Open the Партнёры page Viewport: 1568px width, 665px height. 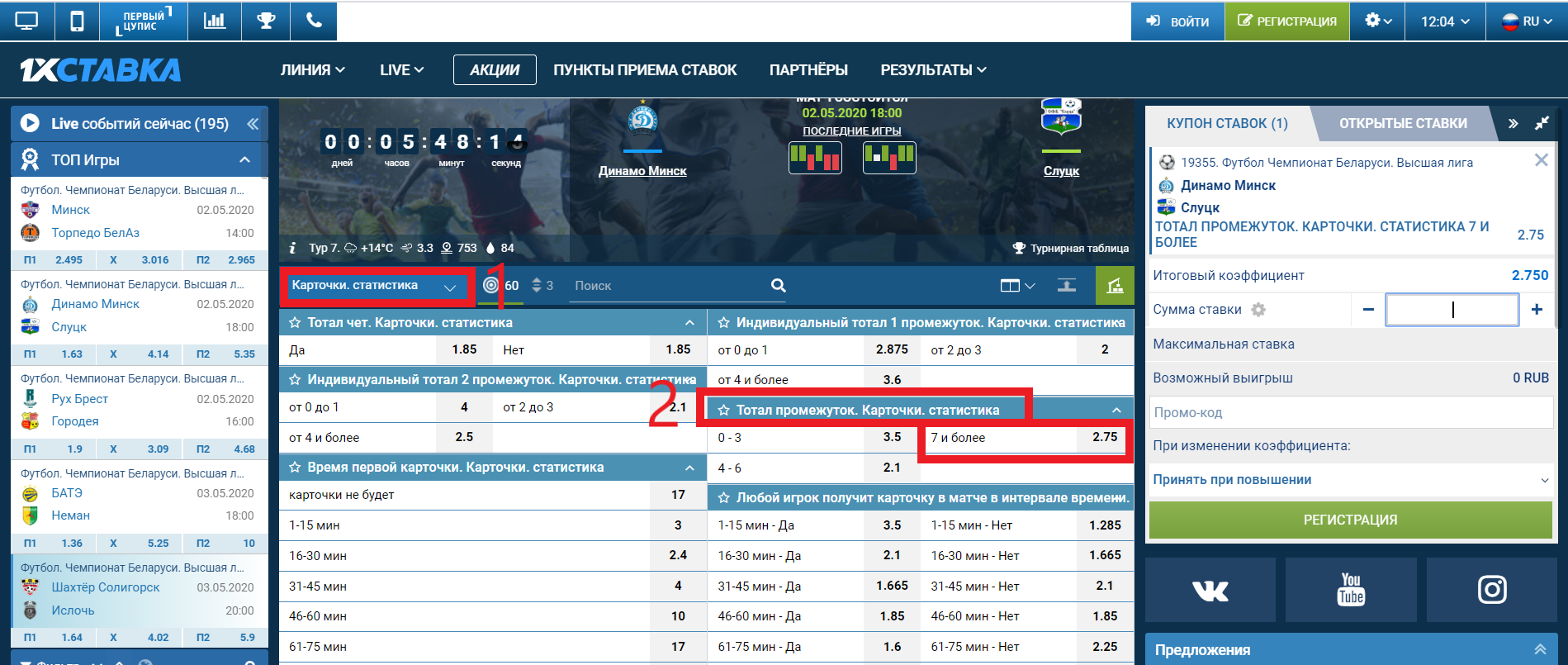coord(808,70)
